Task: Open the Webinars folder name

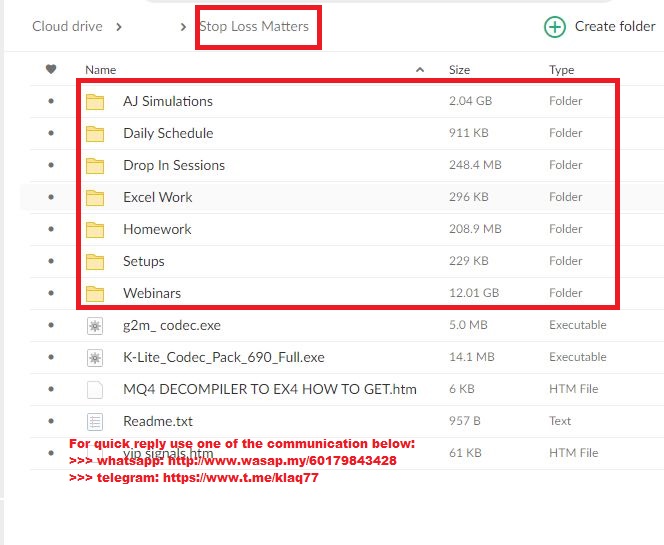Action: click(152, 293)
